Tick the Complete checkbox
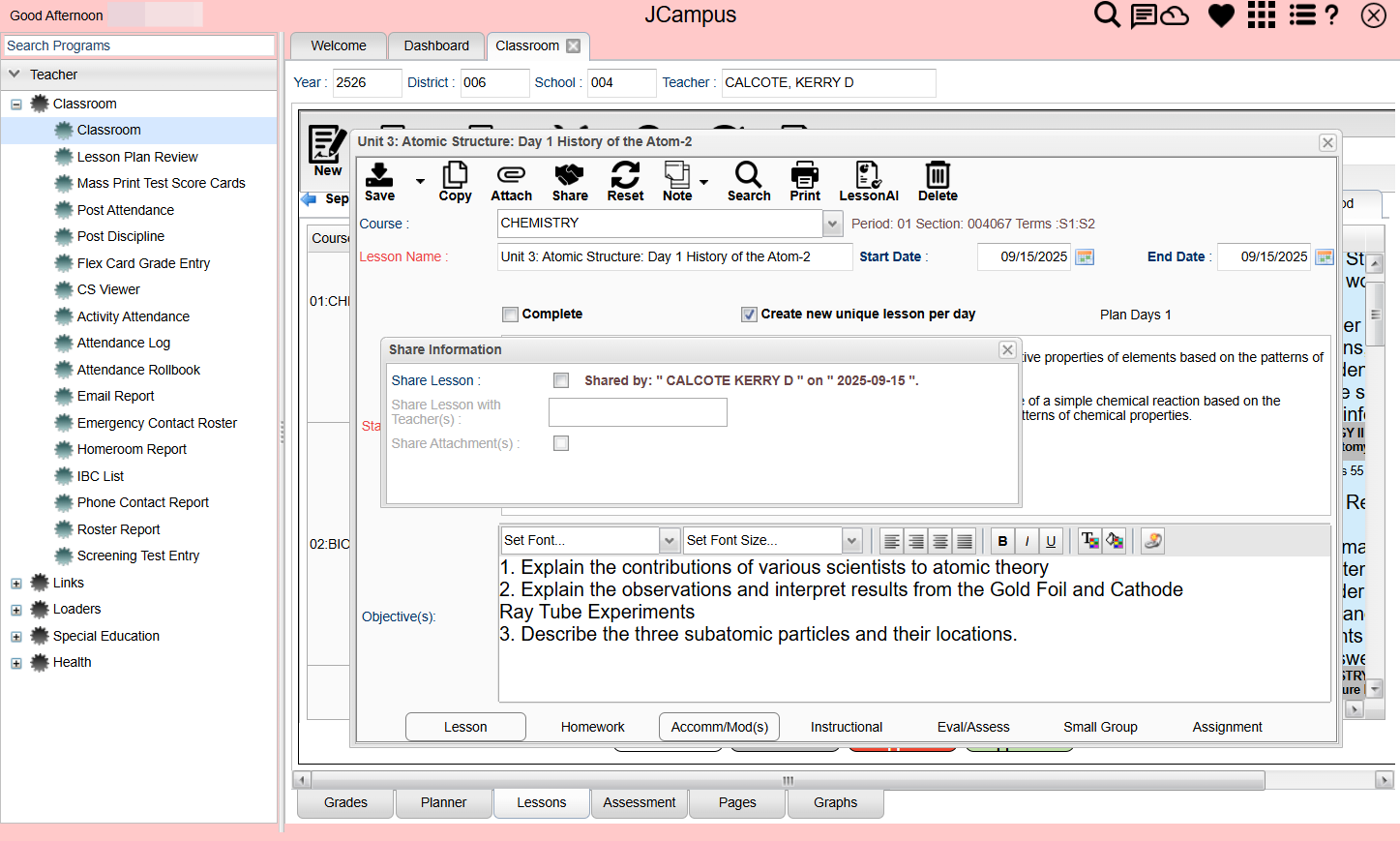This screenshot has height=841, width=1400. coord(510,314)
